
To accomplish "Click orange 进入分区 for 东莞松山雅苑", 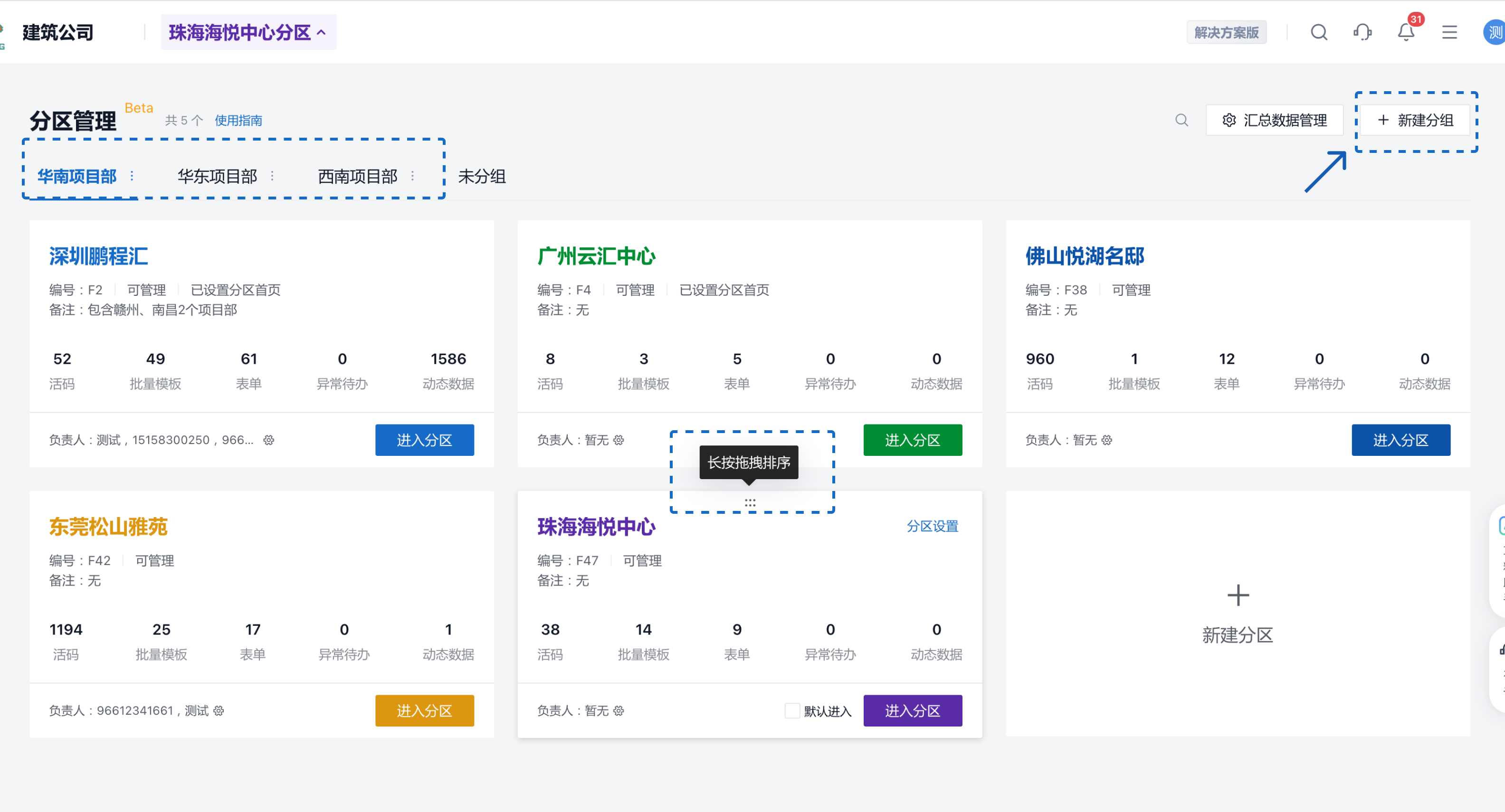I will pyautogui.click(x=425, y=710).
